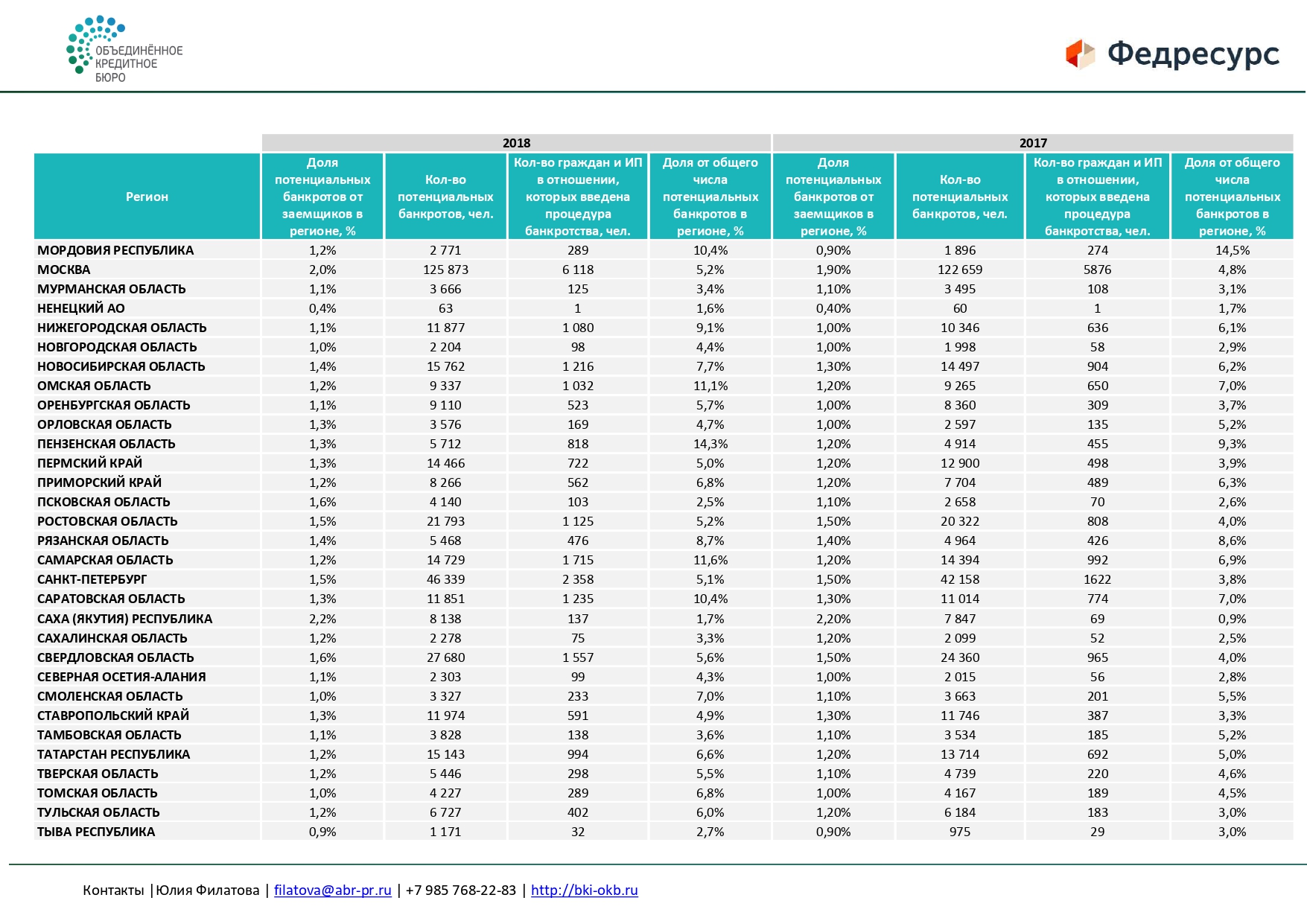Select the РЯЗАНСКАЯ ОБЛАСТЬ row label
This screenshot has width=1307, height=924.
103,541
